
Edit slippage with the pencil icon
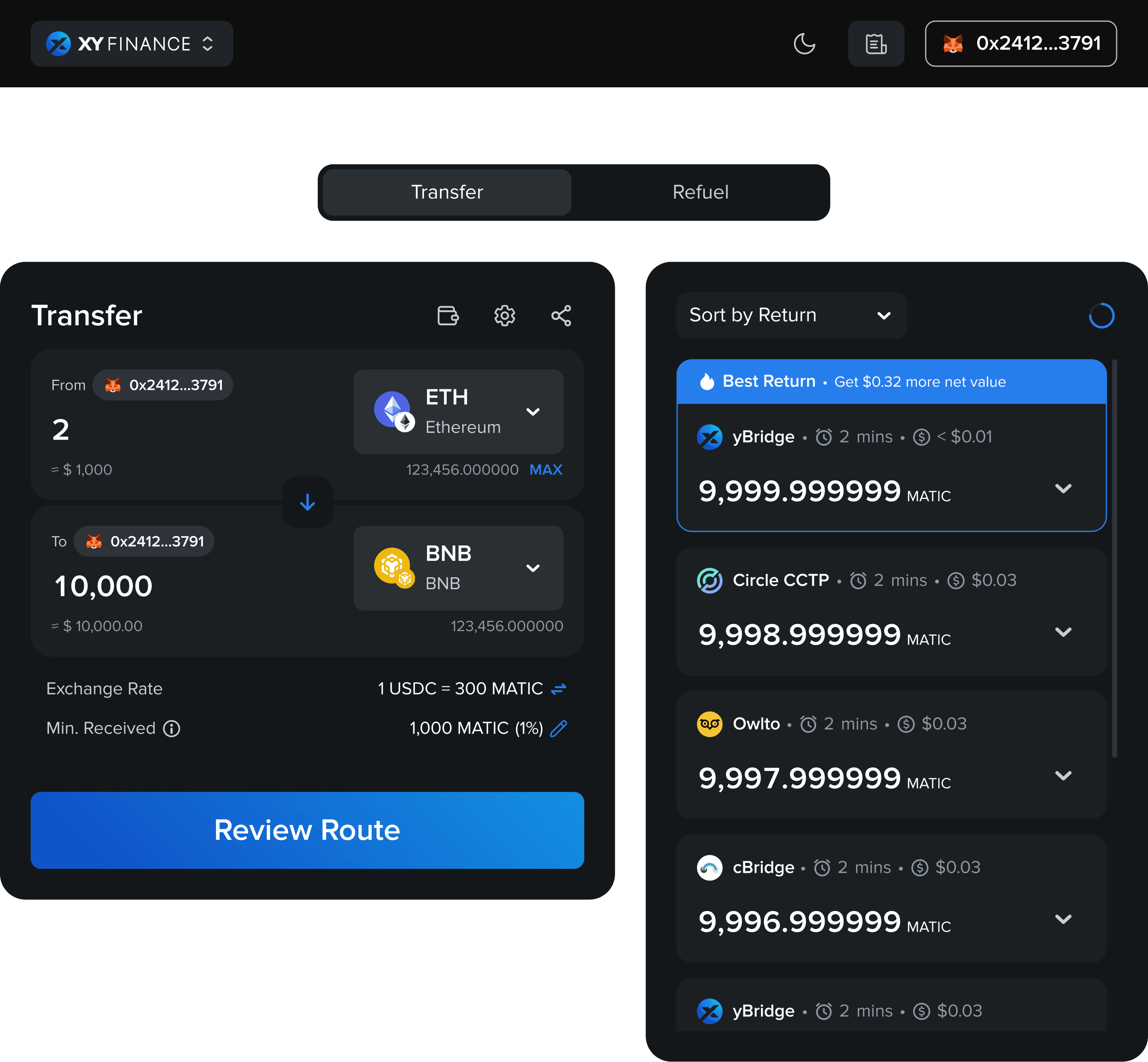tap(559, 728)
